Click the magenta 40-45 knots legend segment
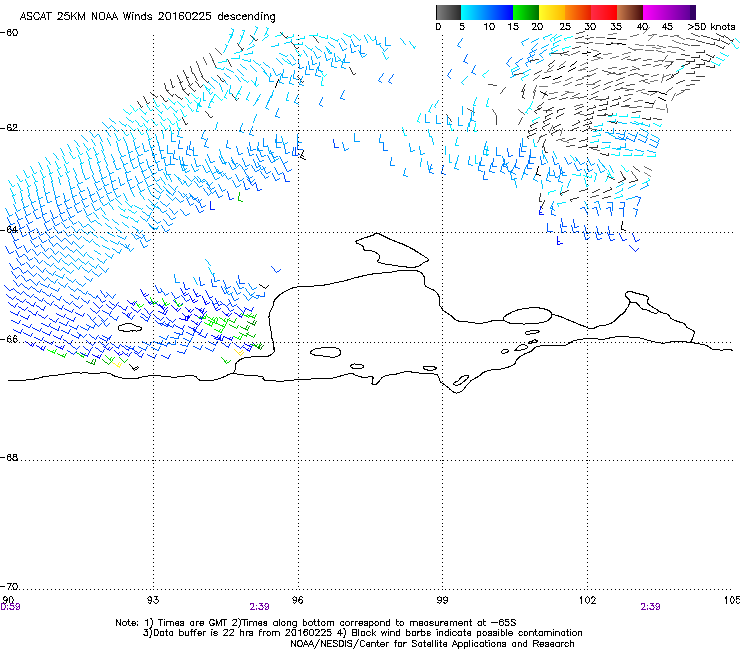Image resolution: width=740 pixels, height=650 pixels. 656,12
